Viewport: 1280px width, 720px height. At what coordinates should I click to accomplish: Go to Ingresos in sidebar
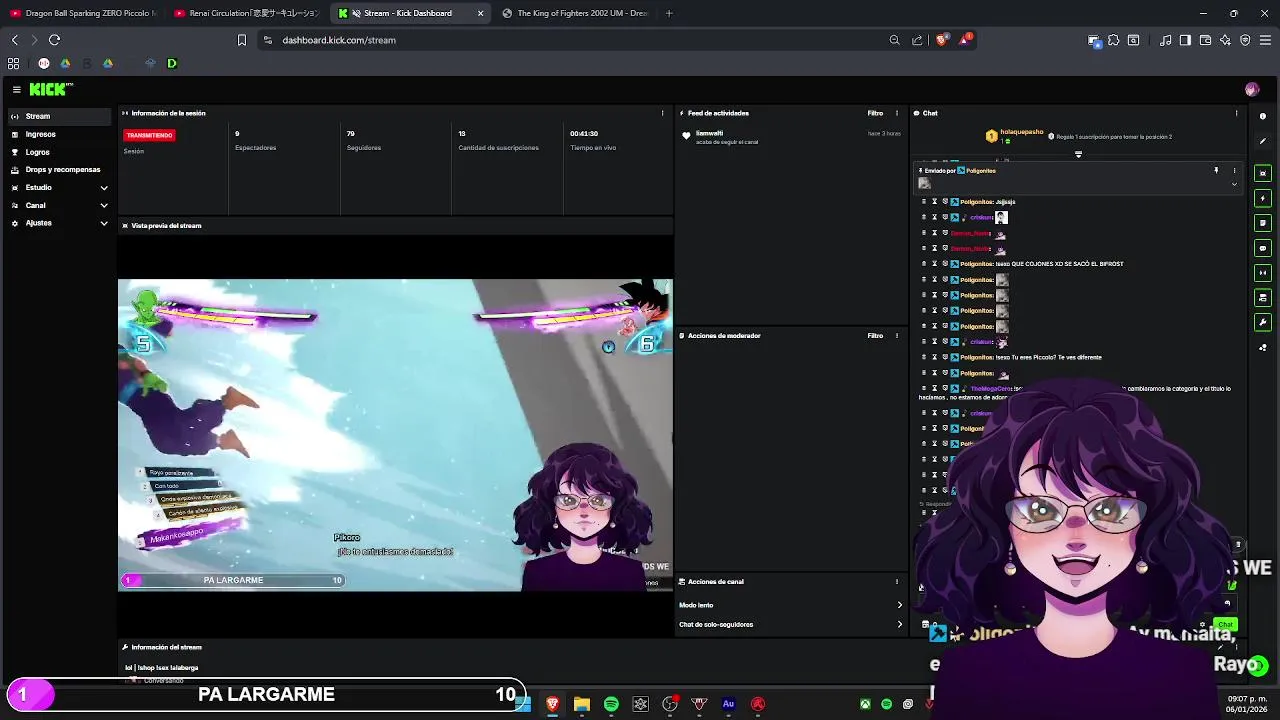60,134
